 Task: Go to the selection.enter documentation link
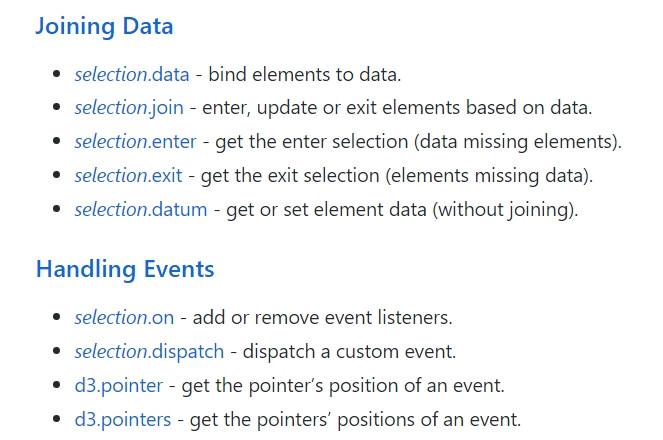[x=135, y=142]
